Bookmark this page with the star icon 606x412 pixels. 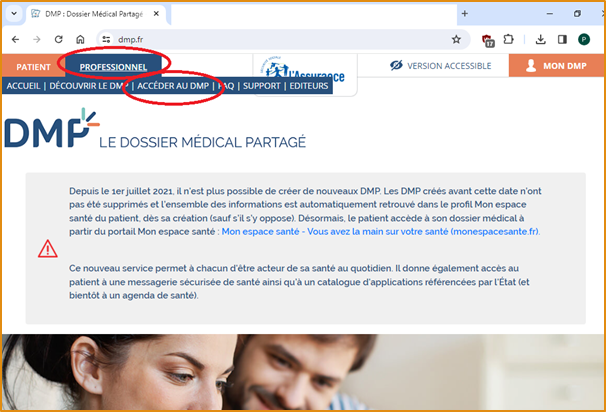tap(456, 39)
